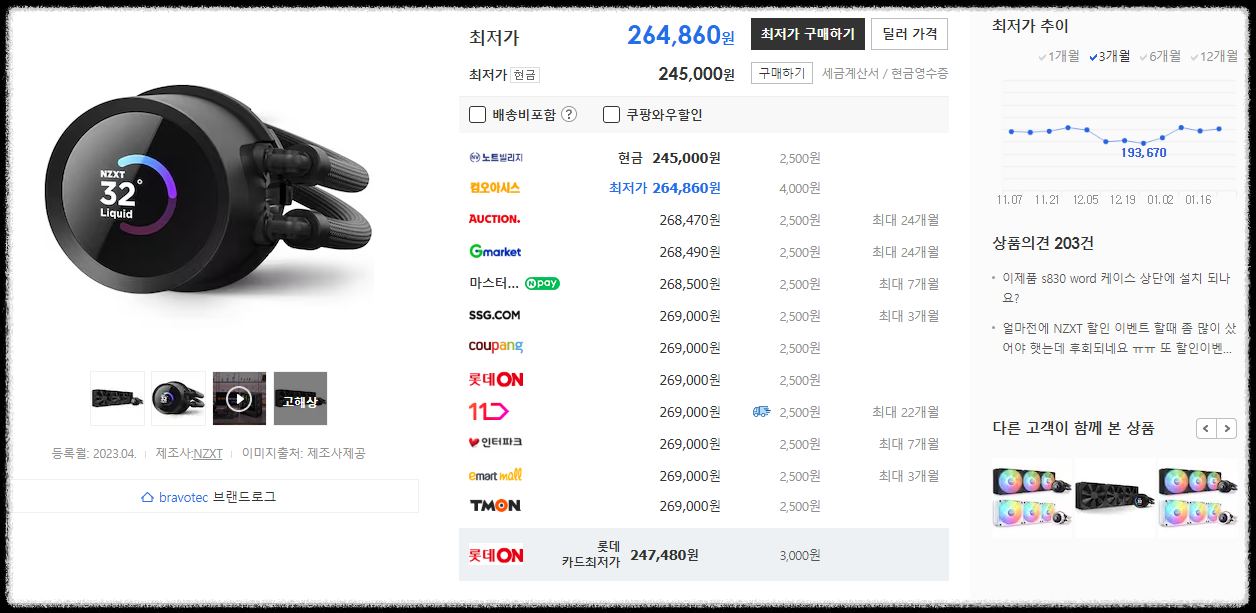The width and height of the screenshot is (1256, 613).
Task: Open the TMON seller logo
Action: tap(494, 506)
